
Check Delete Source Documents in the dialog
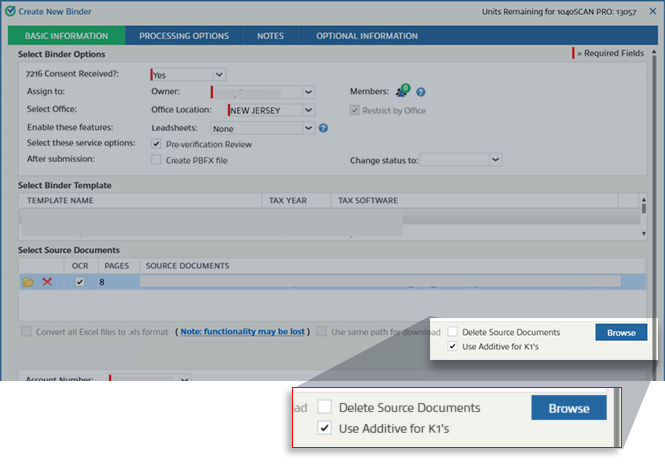click(x=453, y=332)
